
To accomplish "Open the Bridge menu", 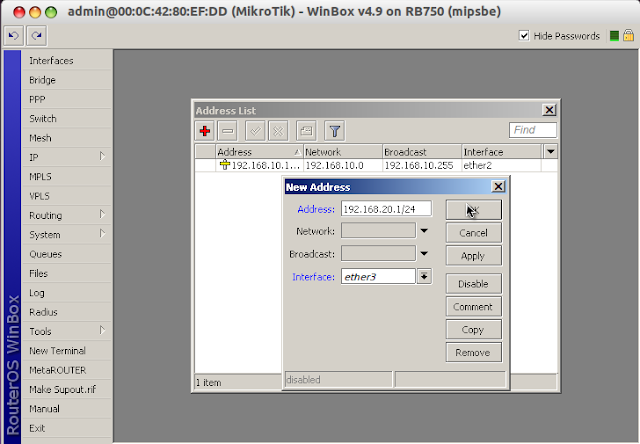I will 67,80.
